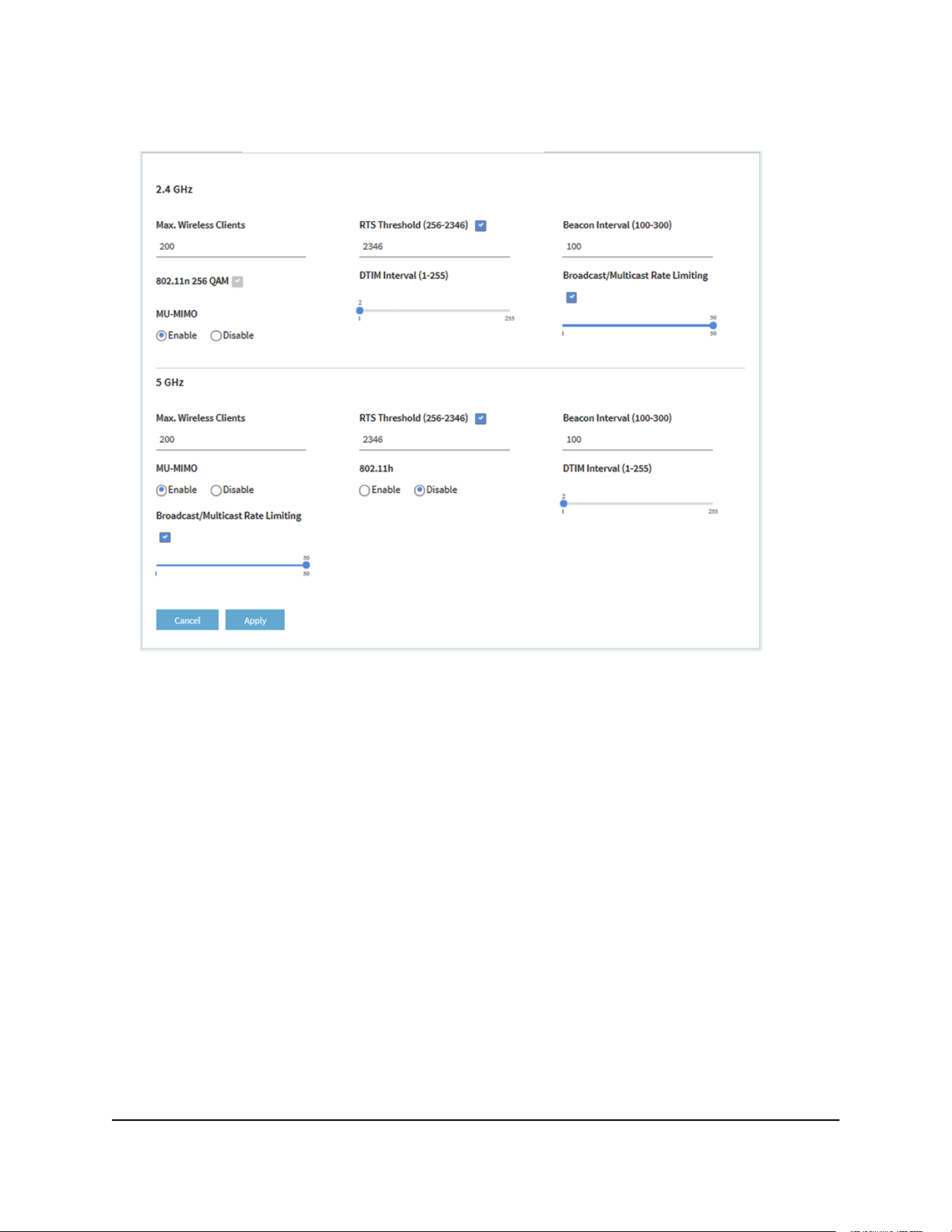952x1232 pixels.
Task: Click the 2.4 GHz DTIM Interval slider handle
Action: coord(360,311)
